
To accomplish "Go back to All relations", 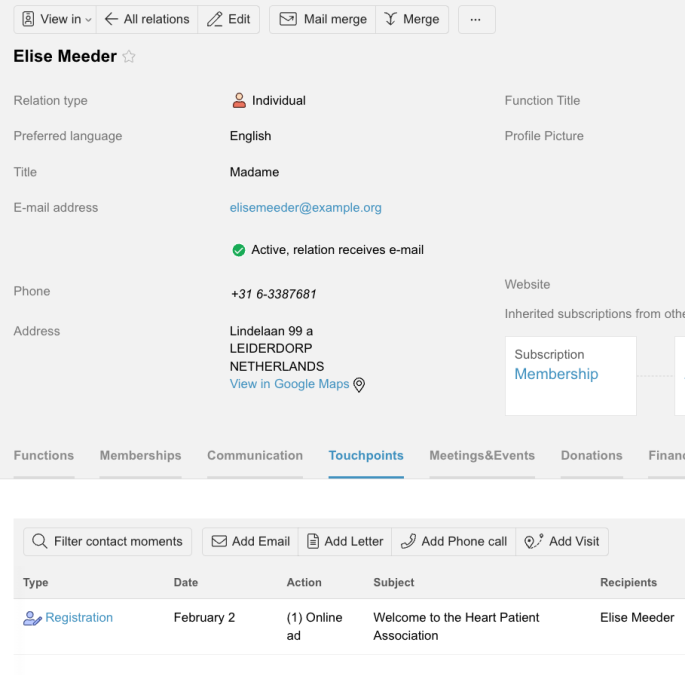I will (x=147, y=19).
